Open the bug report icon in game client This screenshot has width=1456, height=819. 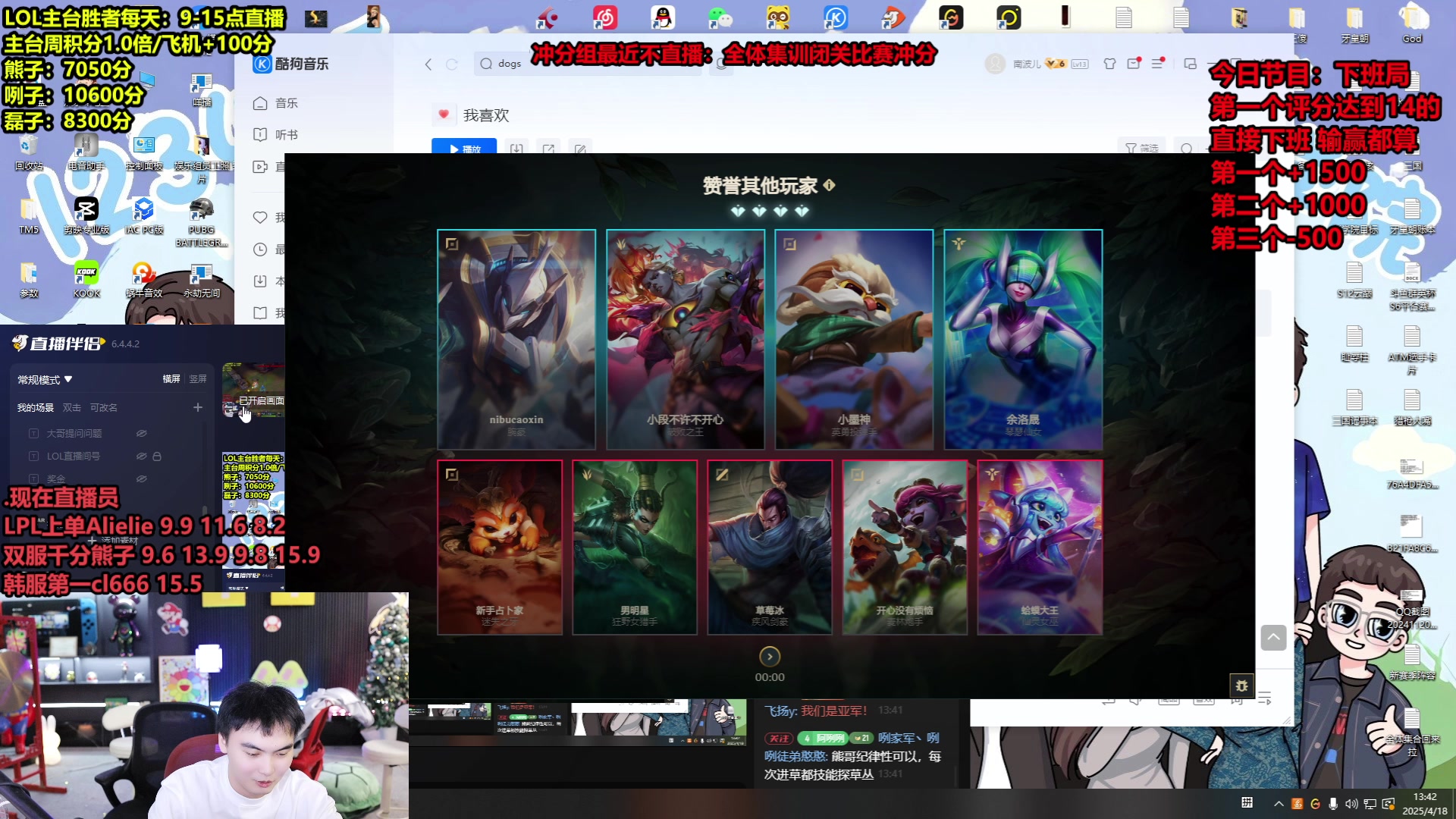coord(1241,686)
